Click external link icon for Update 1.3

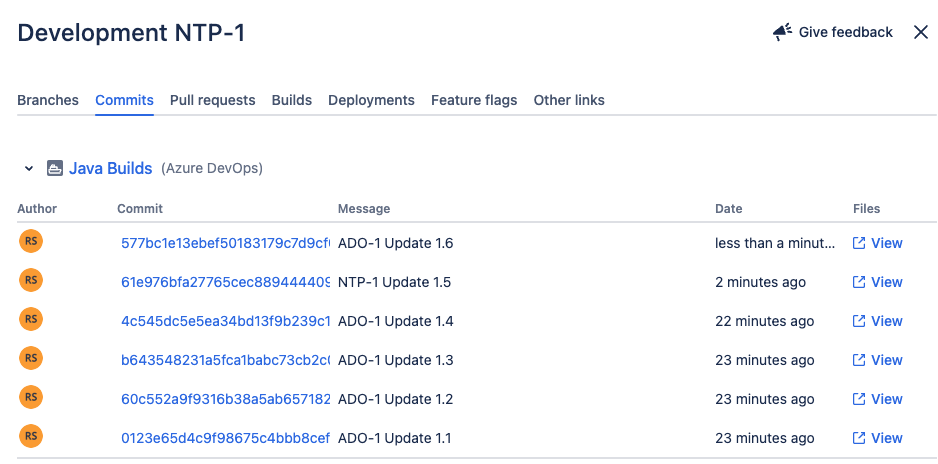tap(858, 360)
